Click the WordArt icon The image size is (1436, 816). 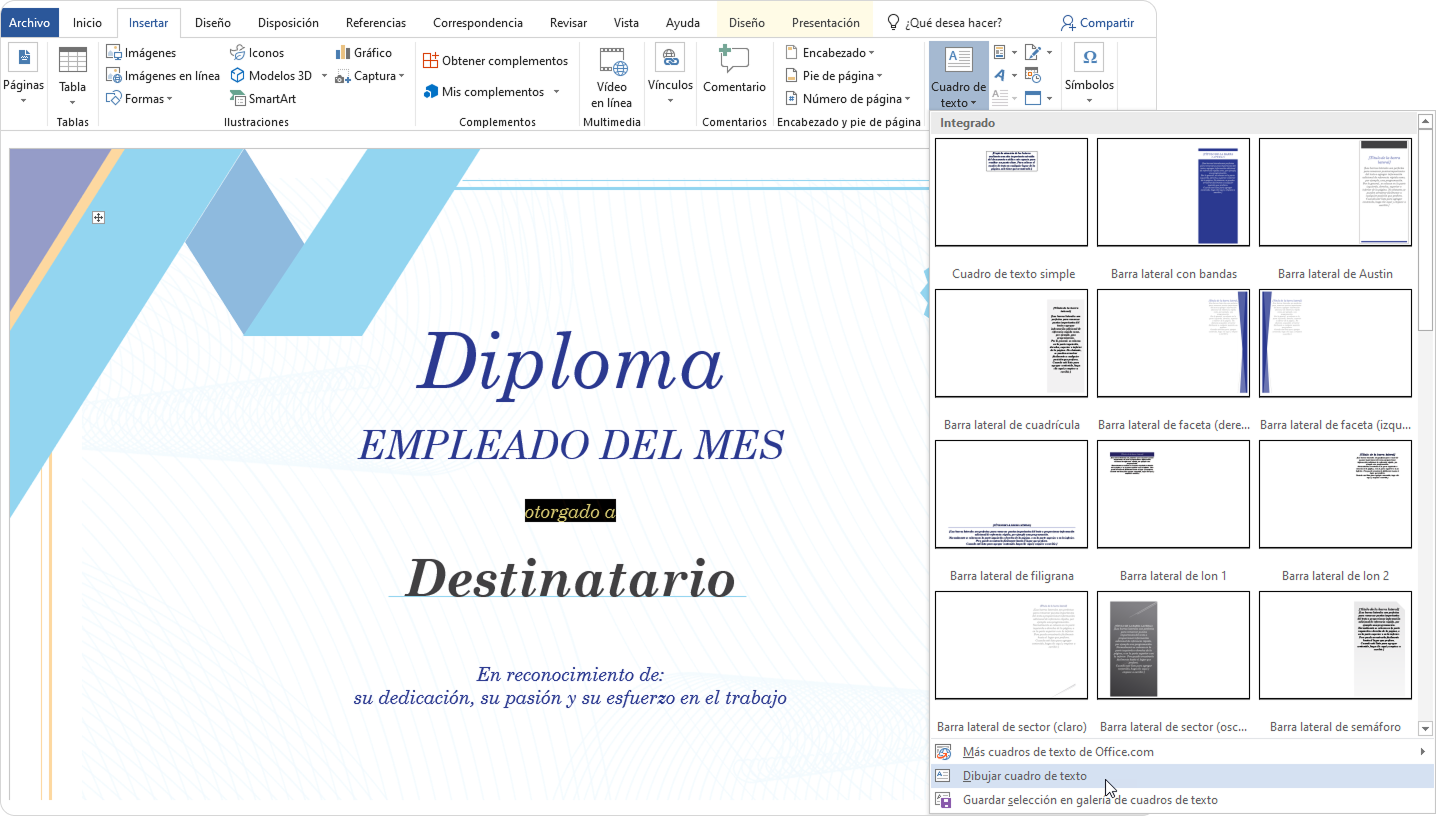point(1000,76)
